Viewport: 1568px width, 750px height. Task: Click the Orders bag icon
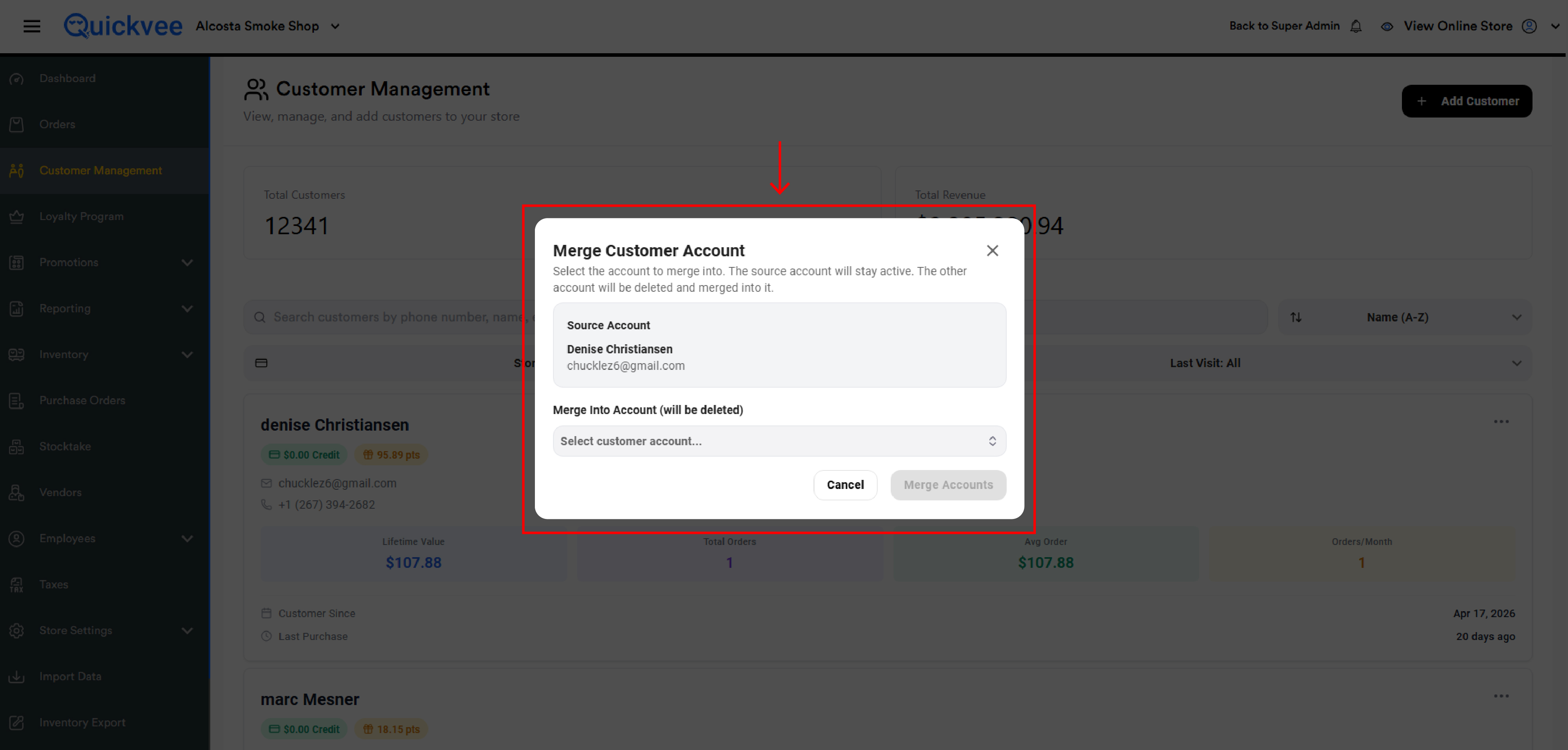pyautogui.click(x=17, y=124)
